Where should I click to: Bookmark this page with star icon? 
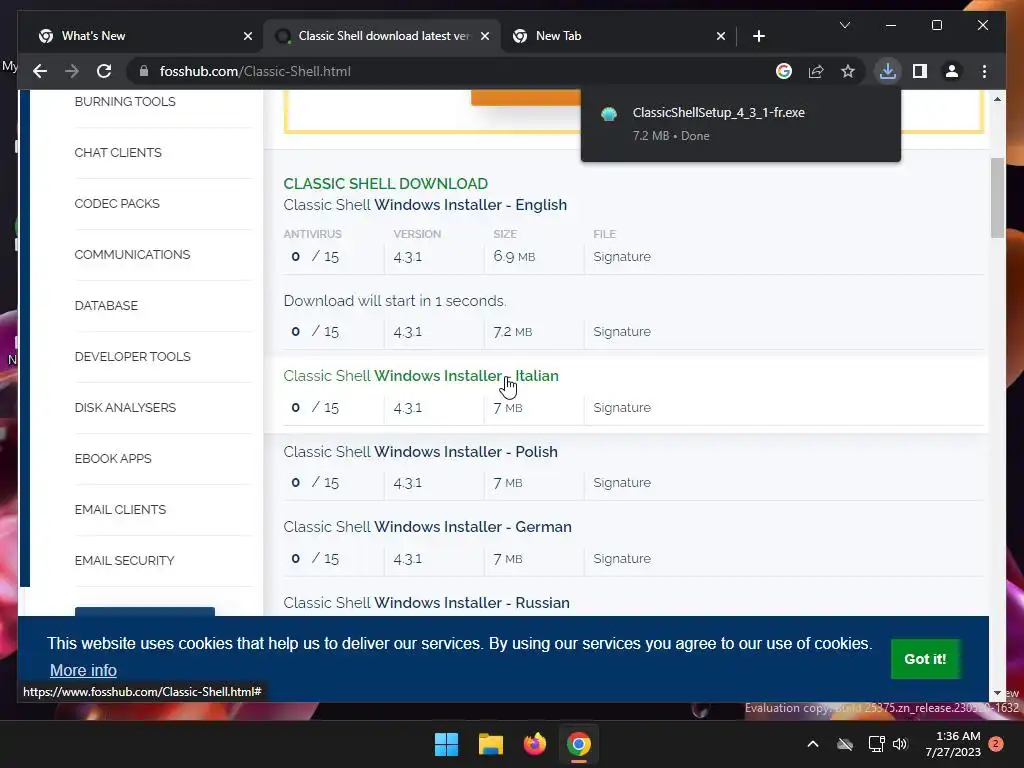[848, 71]
